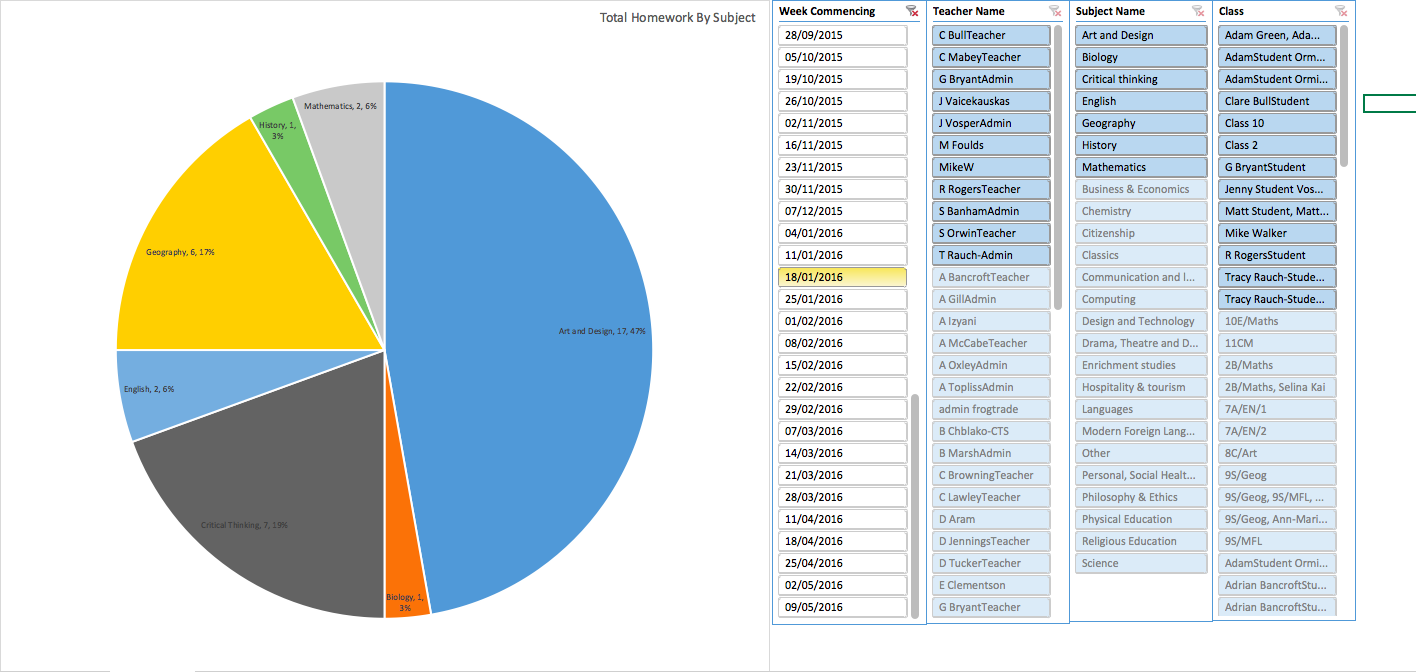This screenshot has height=672, width=1416.
Task: Select R RogersStudent class item
Action: coord(1277,255)
